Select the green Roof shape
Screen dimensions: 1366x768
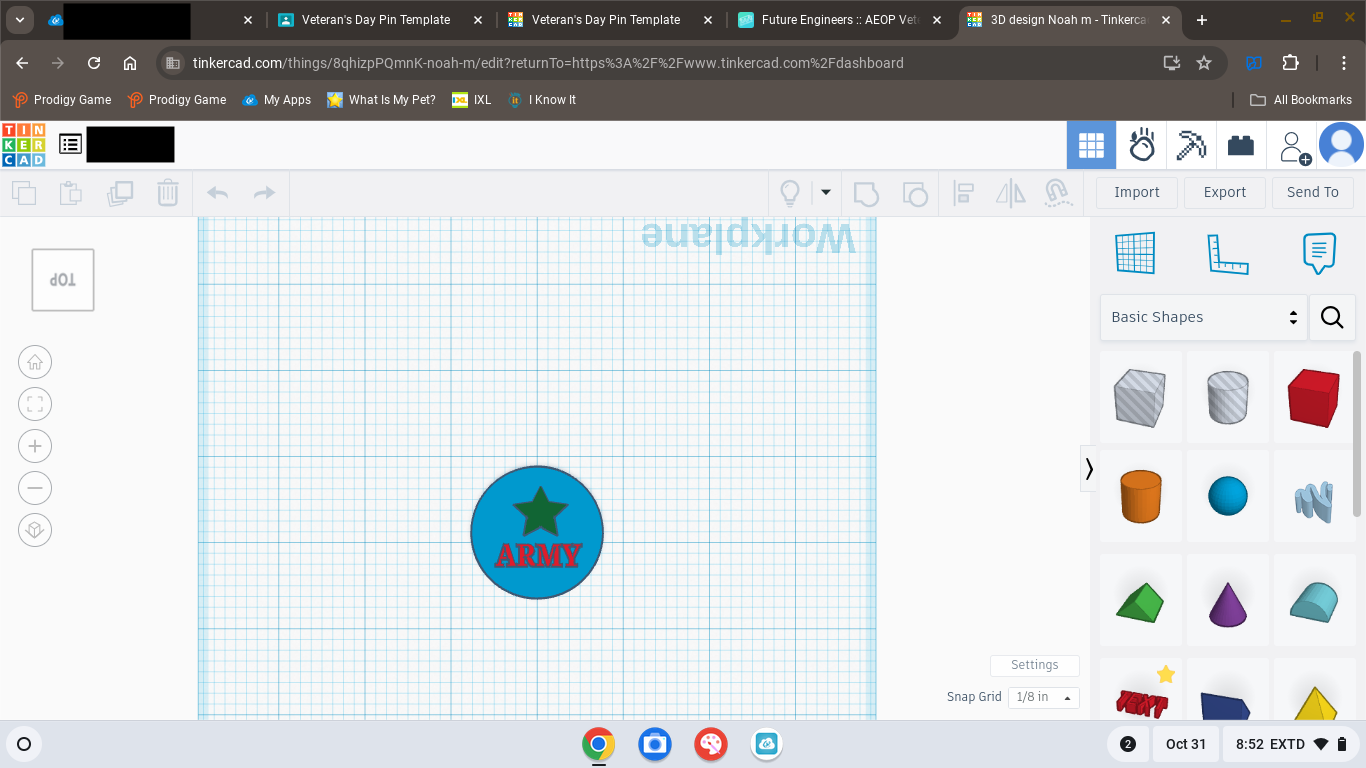[1140, 601]
